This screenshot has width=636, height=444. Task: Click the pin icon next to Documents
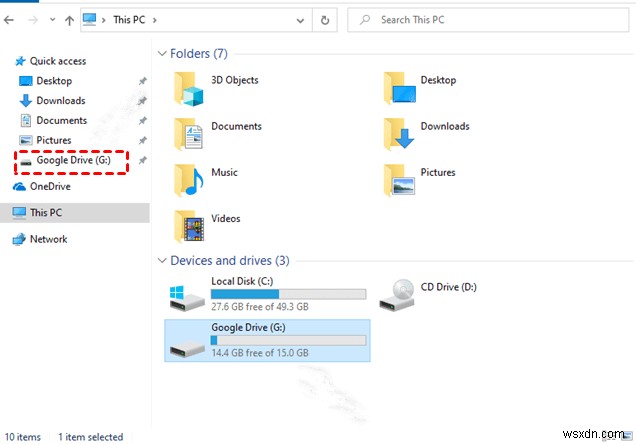(x=142, y=120)
